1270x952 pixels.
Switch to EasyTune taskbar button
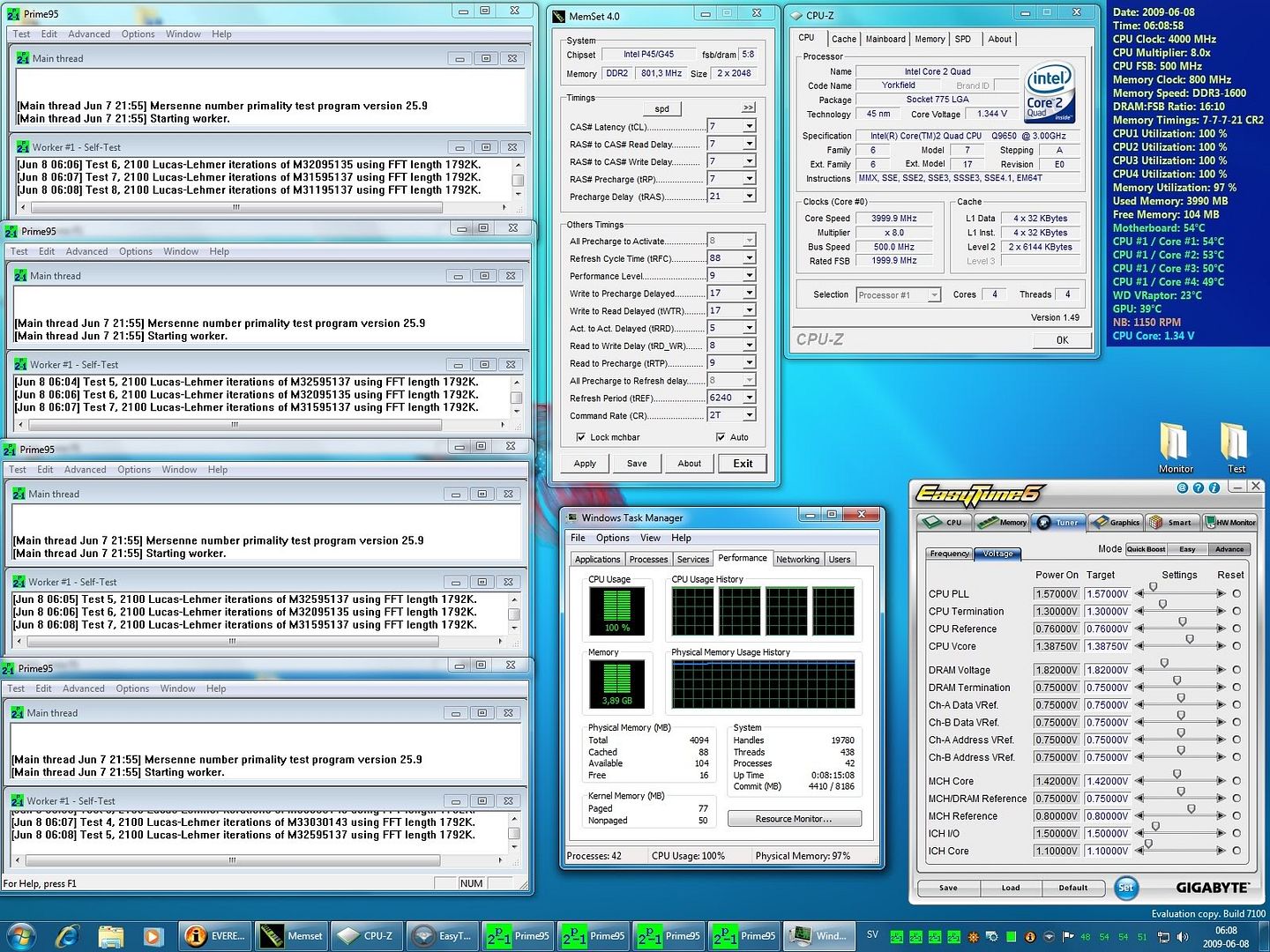pos(443,935)
